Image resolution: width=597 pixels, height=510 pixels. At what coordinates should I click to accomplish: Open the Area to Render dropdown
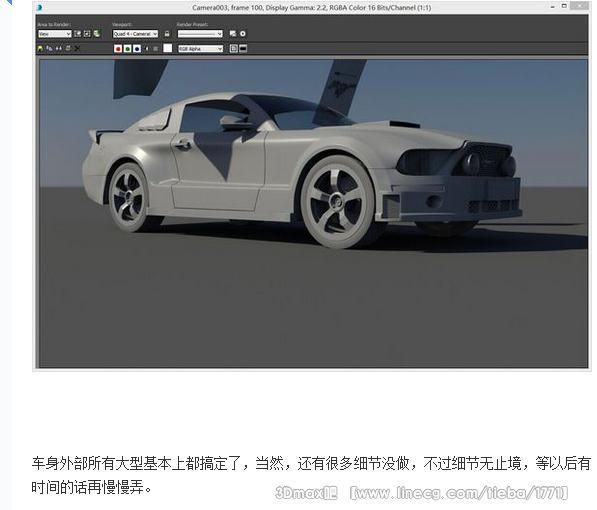tap(54, 34)
